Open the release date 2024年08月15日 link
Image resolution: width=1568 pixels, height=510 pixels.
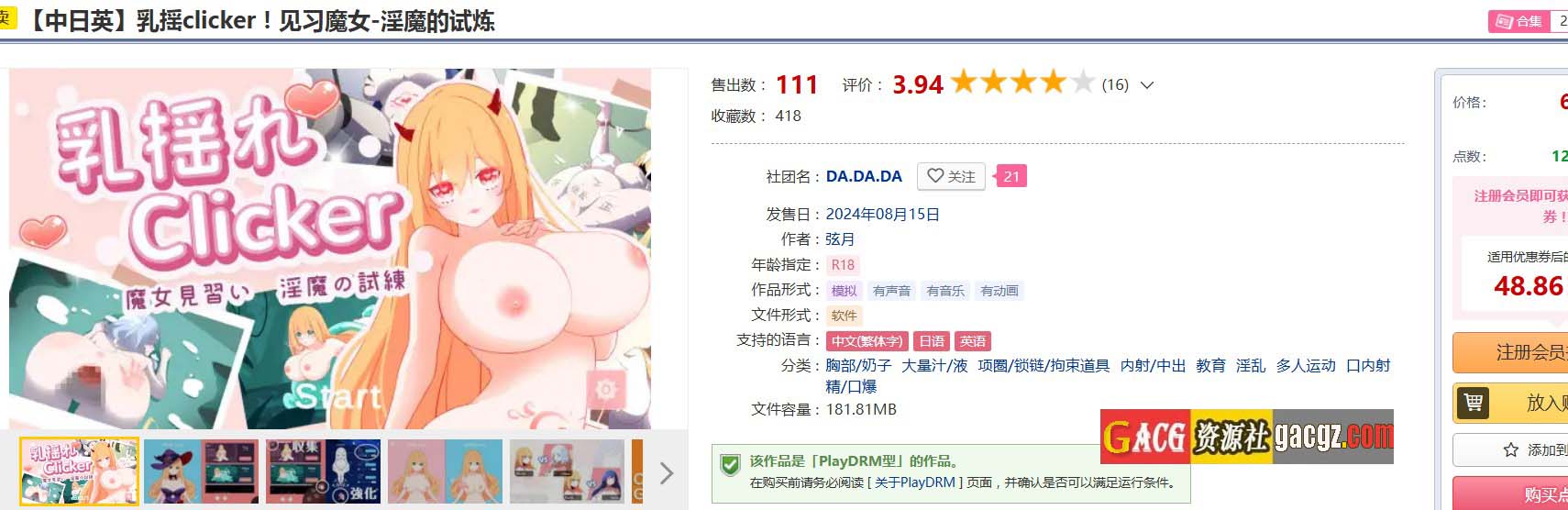click(x=882, y=215)
